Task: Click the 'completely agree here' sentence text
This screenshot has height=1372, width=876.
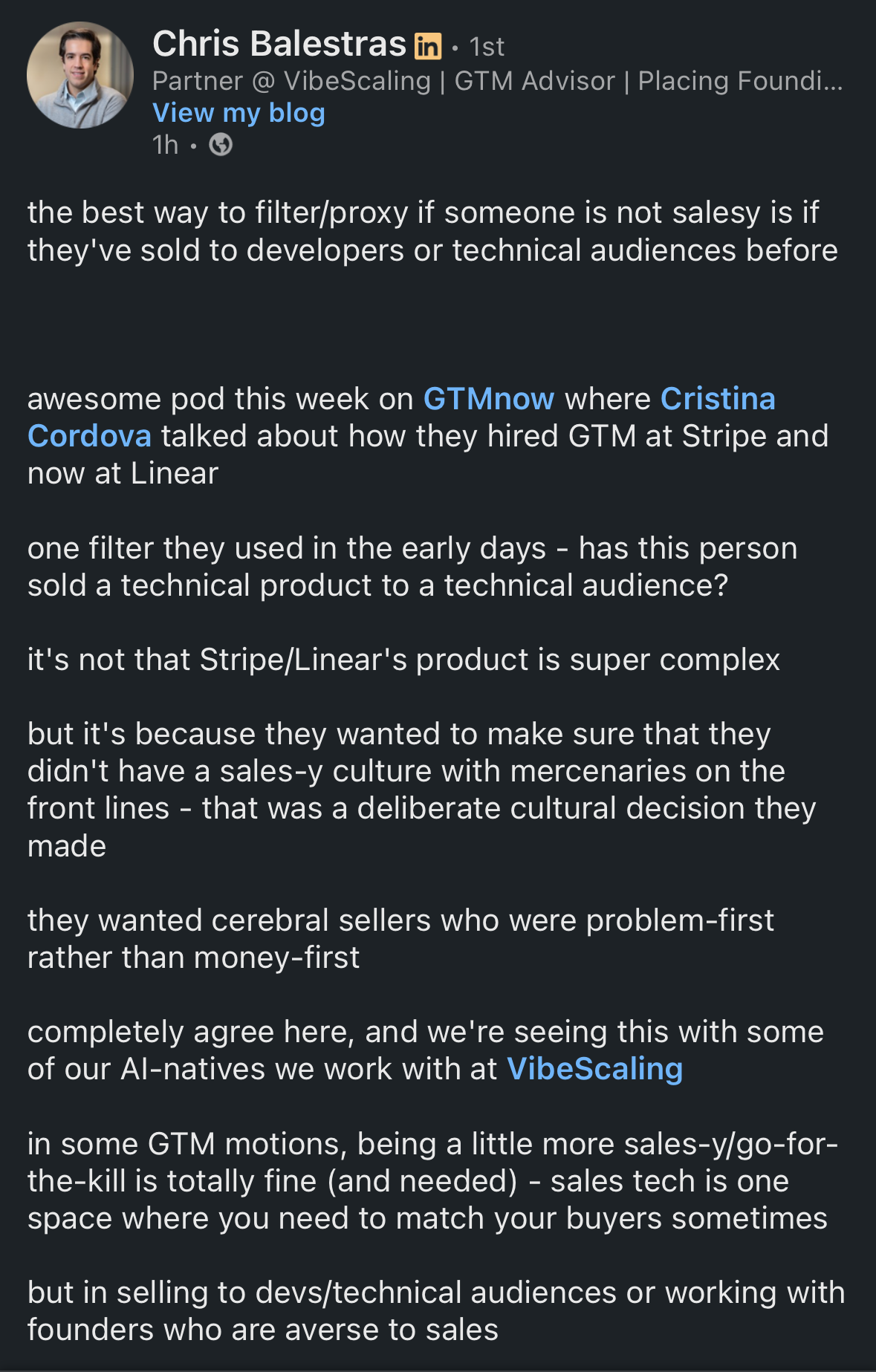Action: tap(426, 1050)
